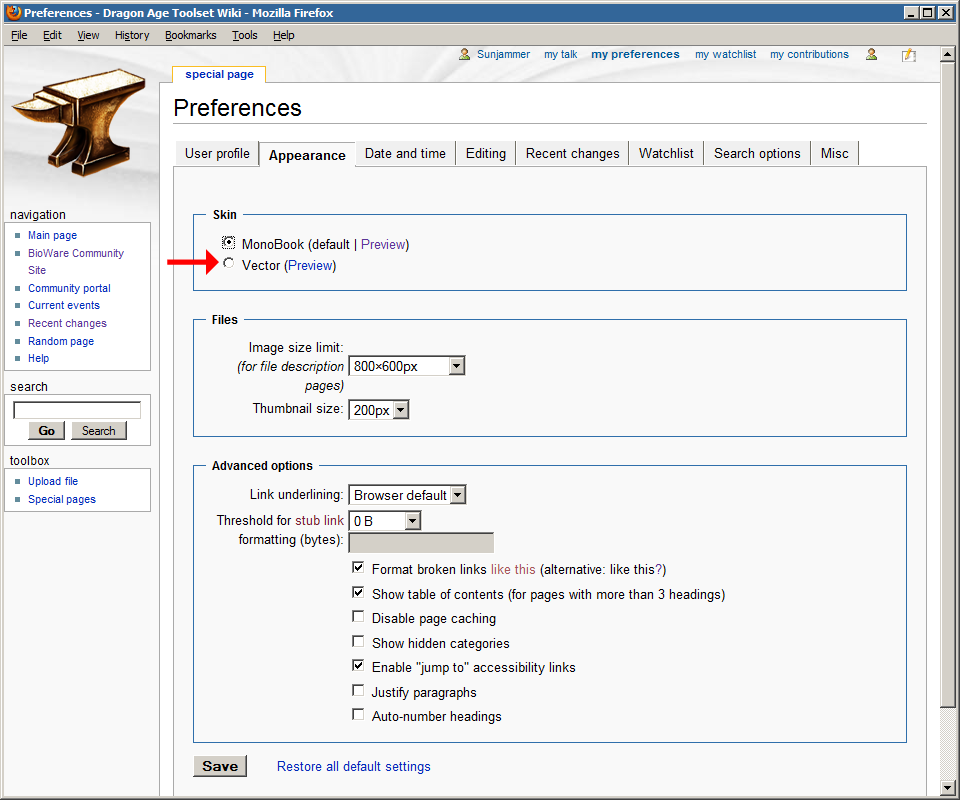Enable Disable page caching checkbox
The width and height of the screenshot is (960, 800).
(358, 618)
